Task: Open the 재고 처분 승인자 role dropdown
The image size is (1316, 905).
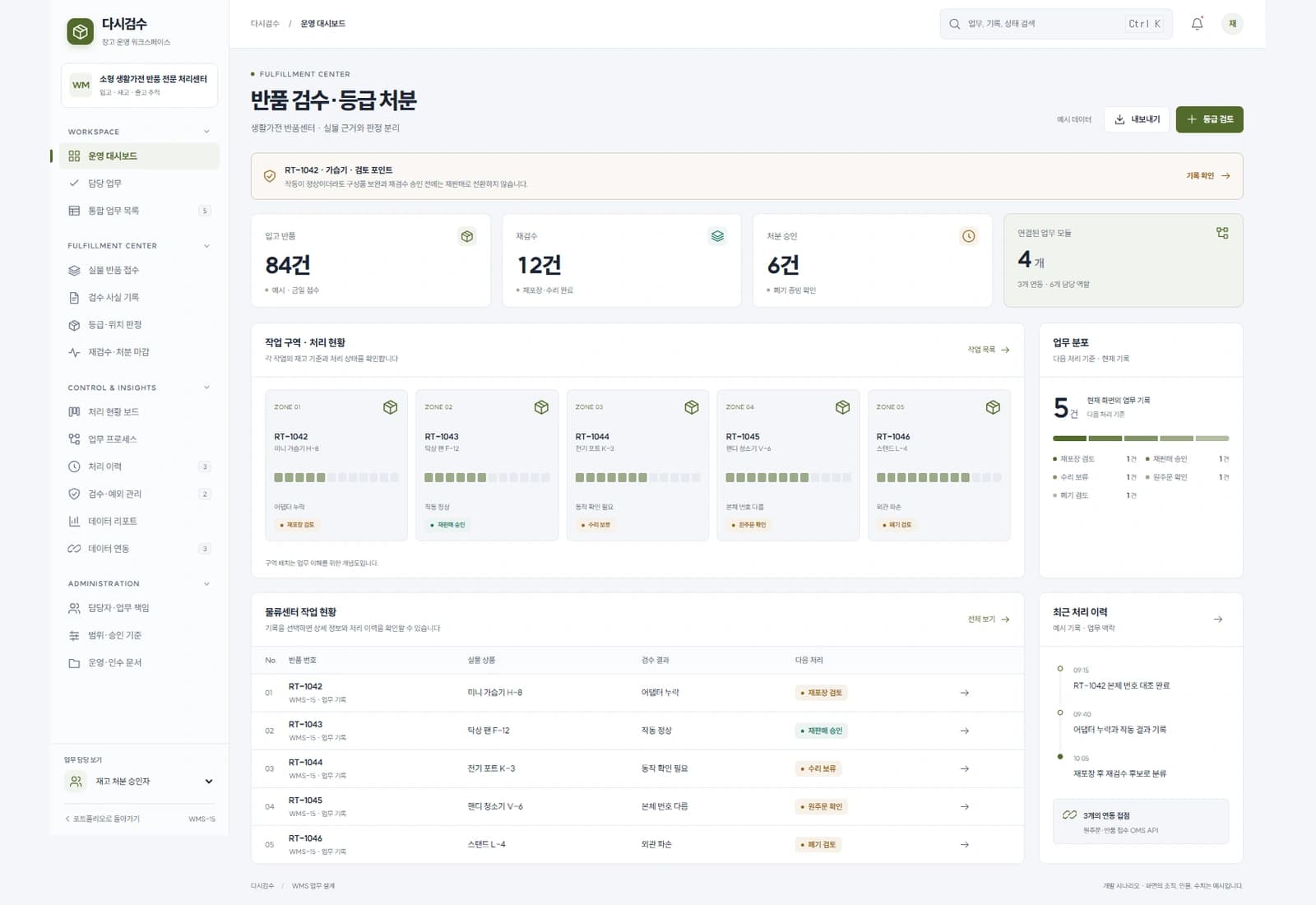Action: [139, 782]
